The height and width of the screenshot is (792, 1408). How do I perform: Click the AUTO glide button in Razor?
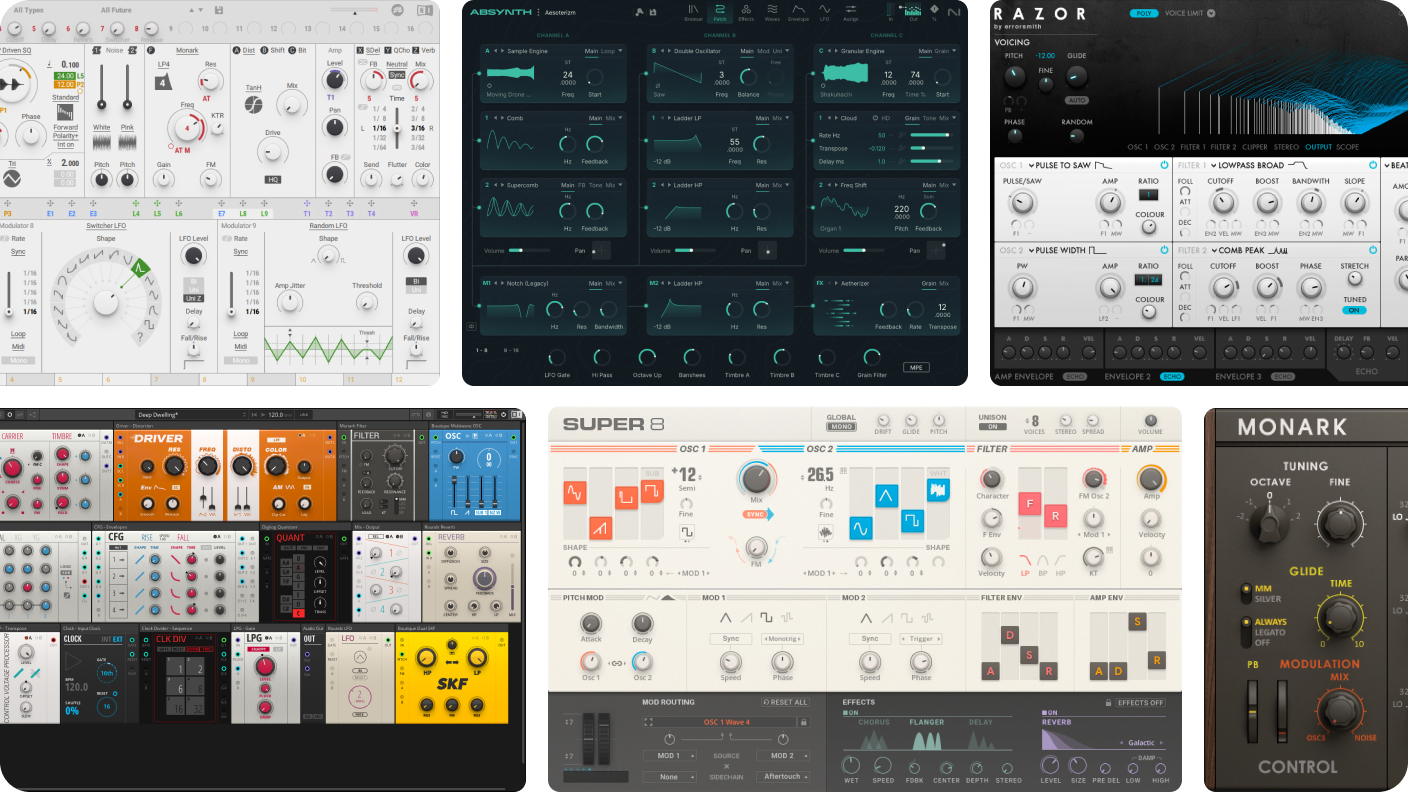pyautogui.click(x=1077, y=101)
